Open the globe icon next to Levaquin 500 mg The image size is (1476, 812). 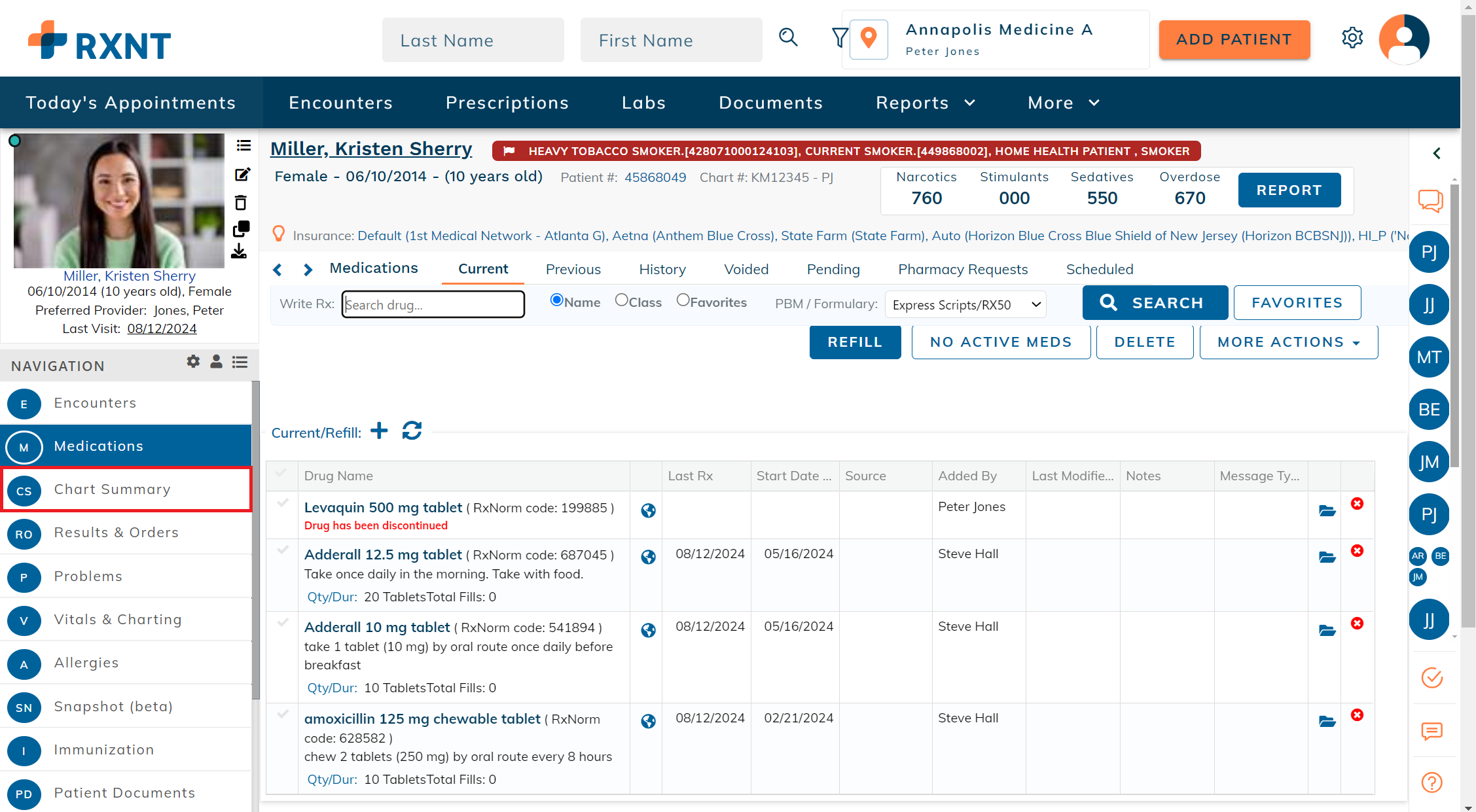(x=647, y=511)
